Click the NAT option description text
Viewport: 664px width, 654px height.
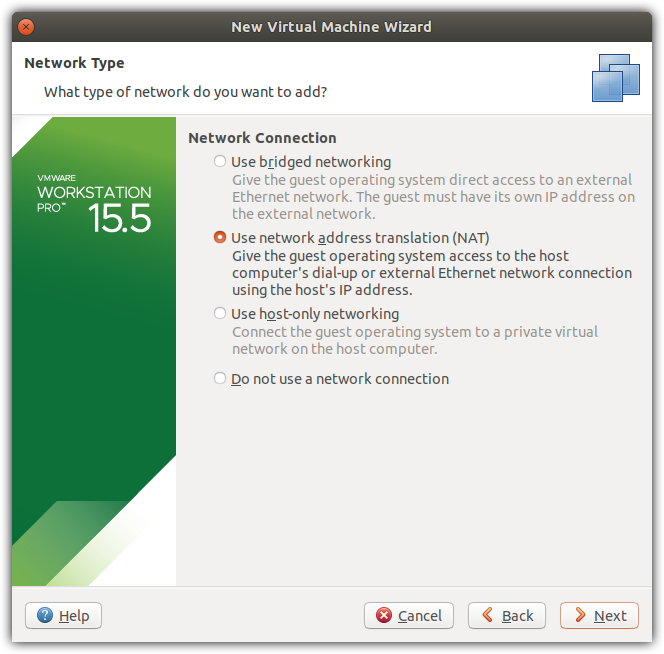[x=432, y=273]
